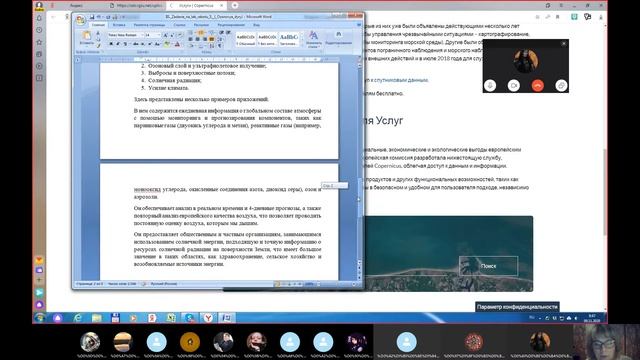
Task: Open Word from the taskbar
Action: click(x=227, y=318)
